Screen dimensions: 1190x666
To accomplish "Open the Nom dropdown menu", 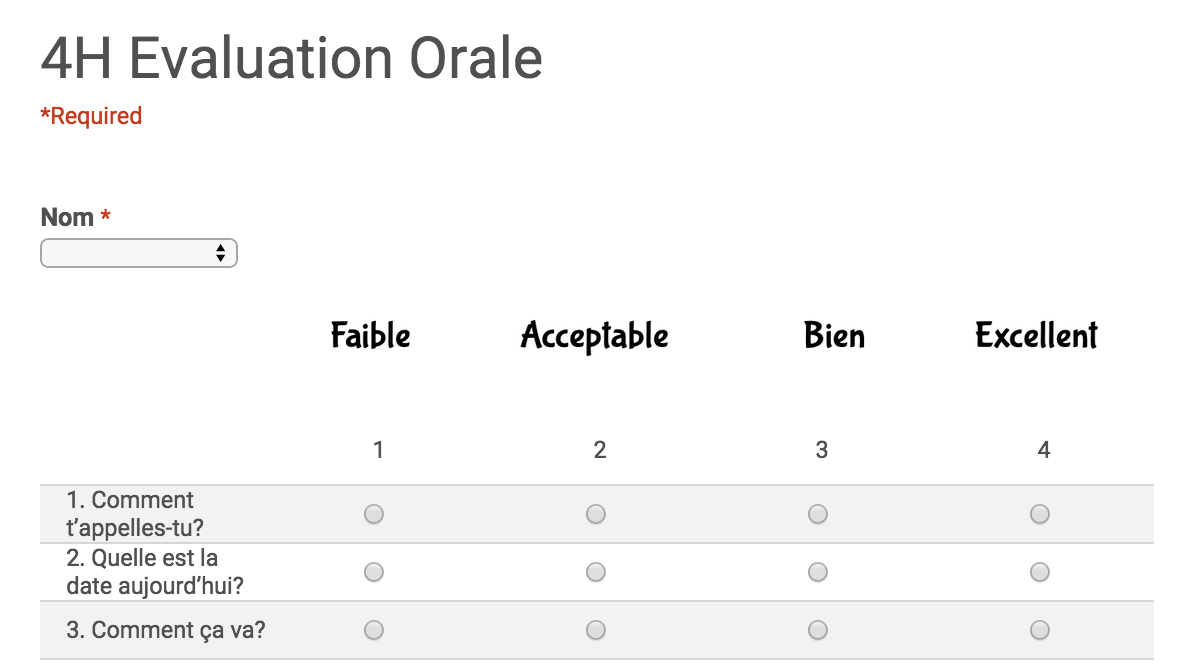I will [138, 254].
